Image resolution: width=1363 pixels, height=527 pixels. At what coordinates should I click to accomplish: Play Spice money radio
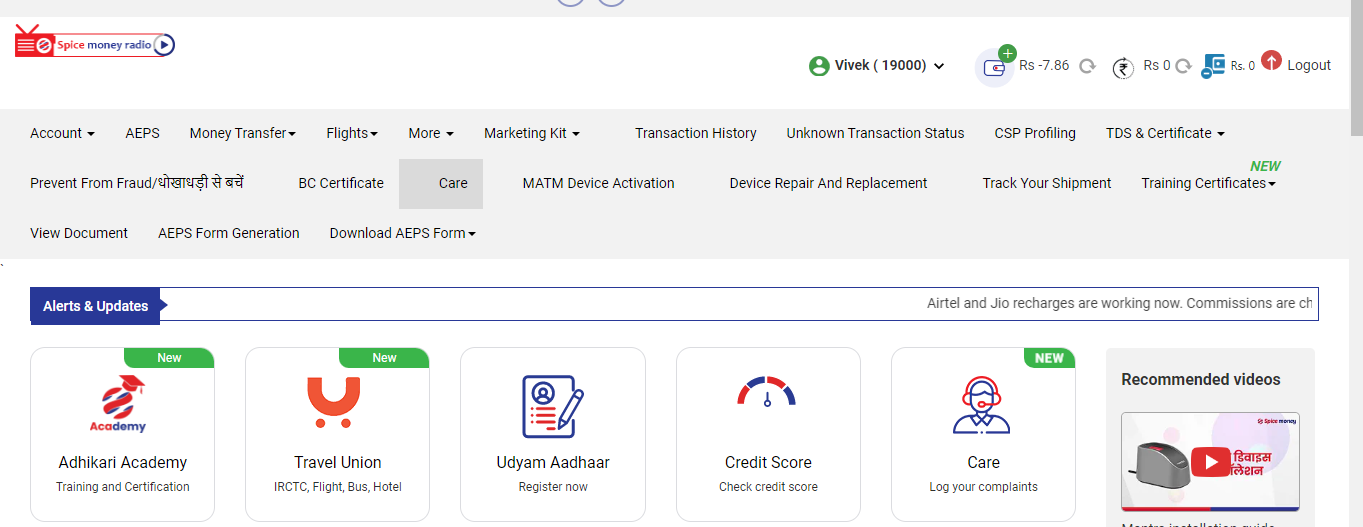click(x=165, y=45)
